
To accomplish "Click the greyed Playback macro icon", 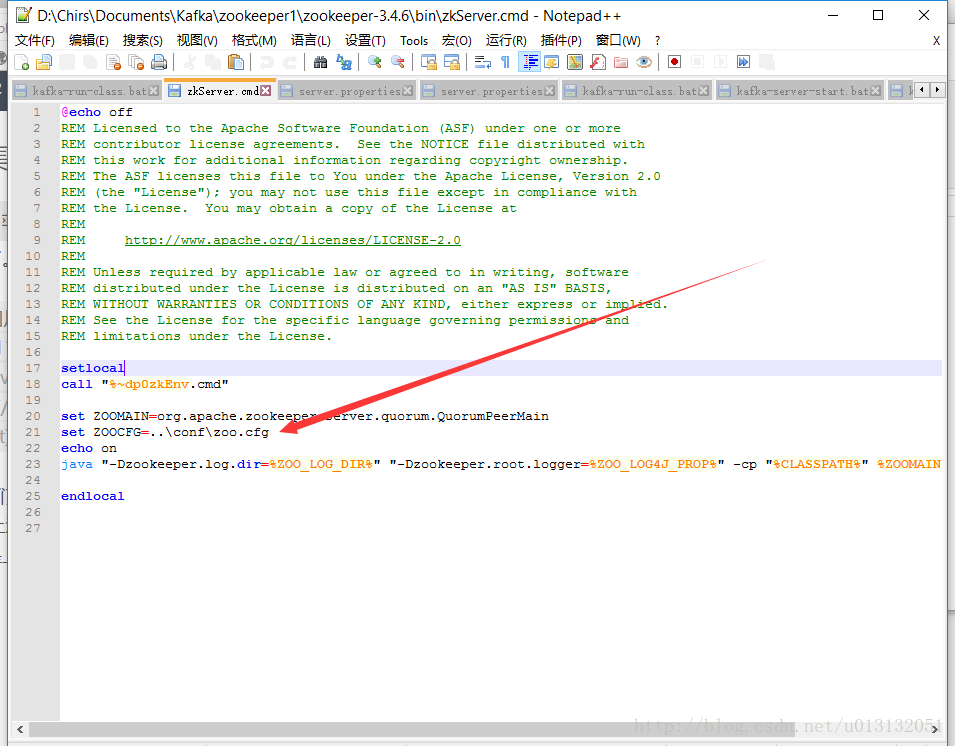I will (x=721, y=62).
